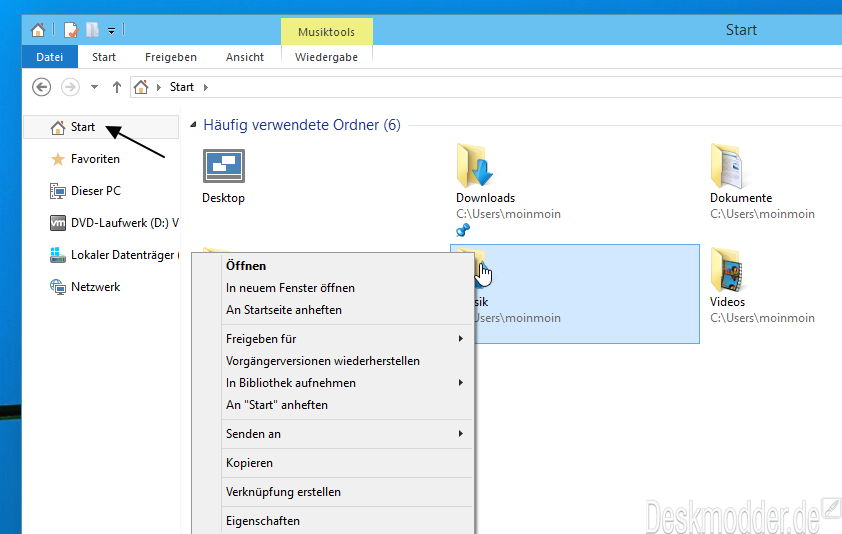Click Start in the address bar path
This screenshot has height=534, width=842.
tap(182, 86)
